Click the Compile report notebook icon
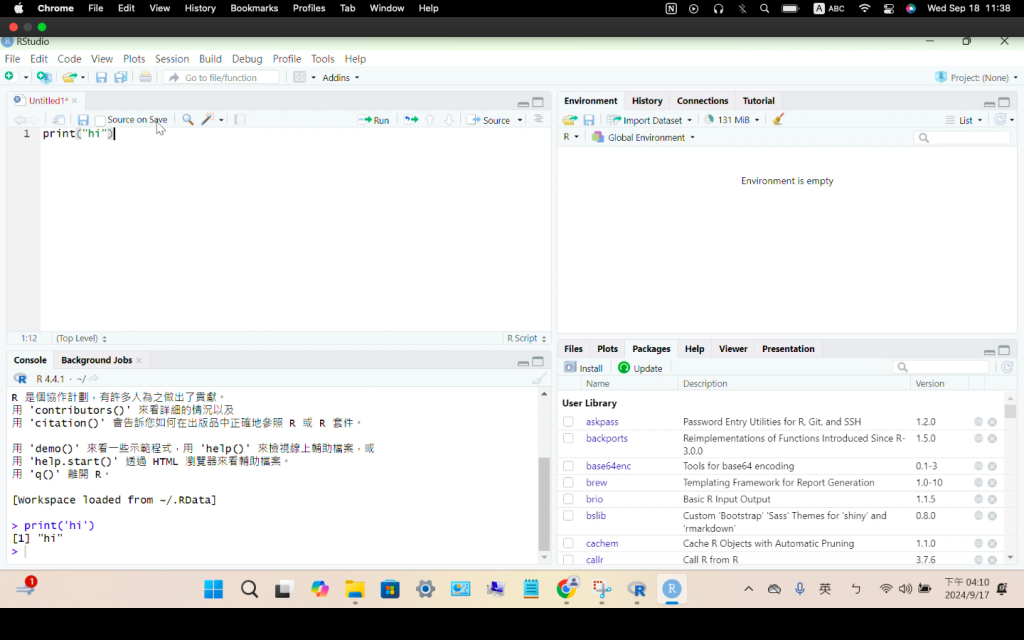The width and height of the screenshot is (1024, 640). [x=240, y=120]
